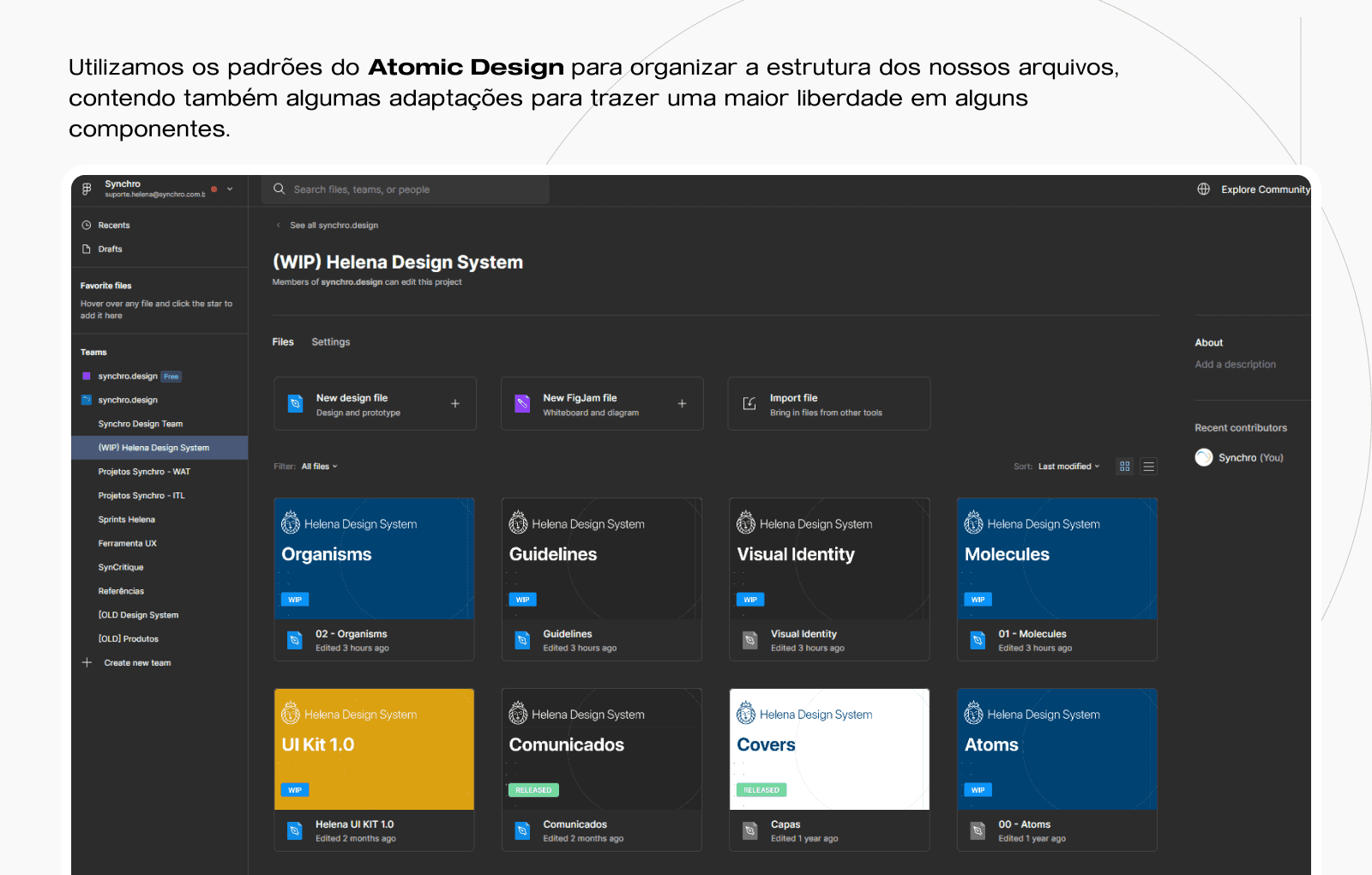Open the Synchro account dropdown
The height and width of the screenshot is (875, 1372).
230,189
